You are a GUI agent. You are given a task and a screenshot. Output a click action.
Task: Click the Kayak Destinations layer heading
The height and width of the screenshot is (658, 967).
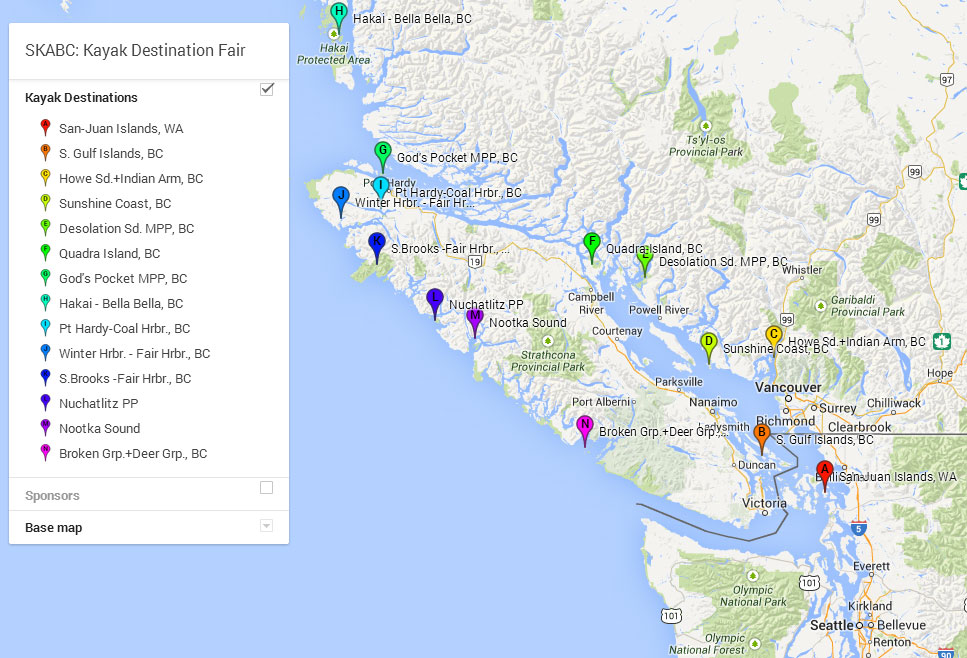(81, 98)
